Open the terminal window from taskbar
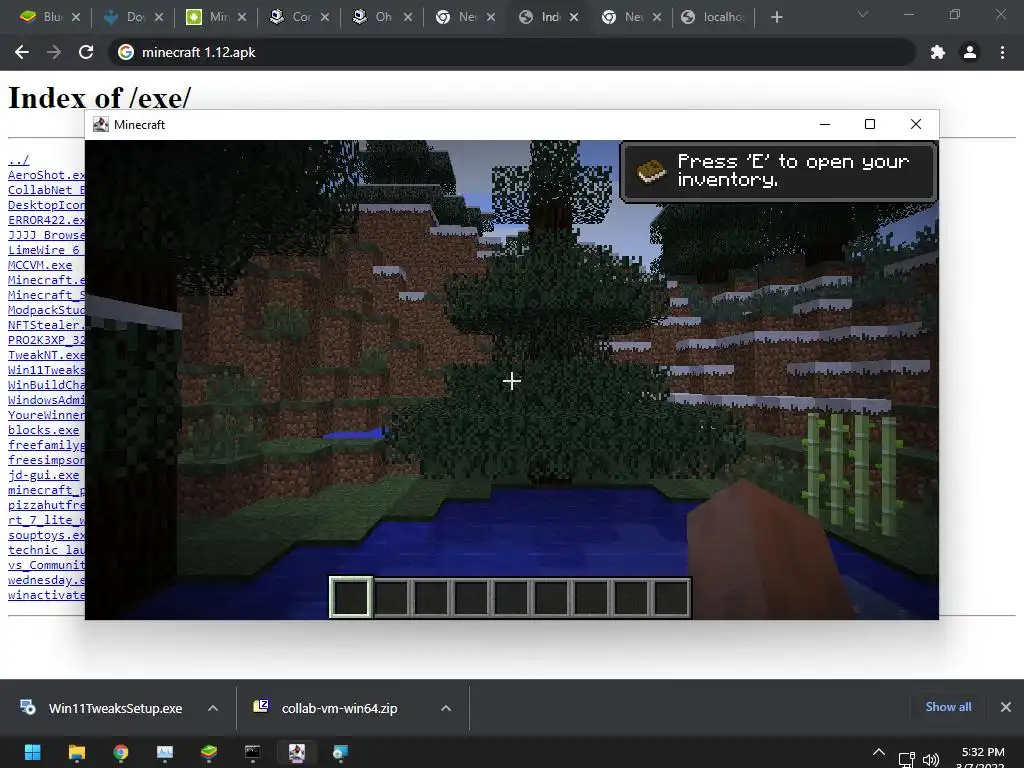Image resolution: width=1024 pixels, height=768 pixels. pos(253,753)
